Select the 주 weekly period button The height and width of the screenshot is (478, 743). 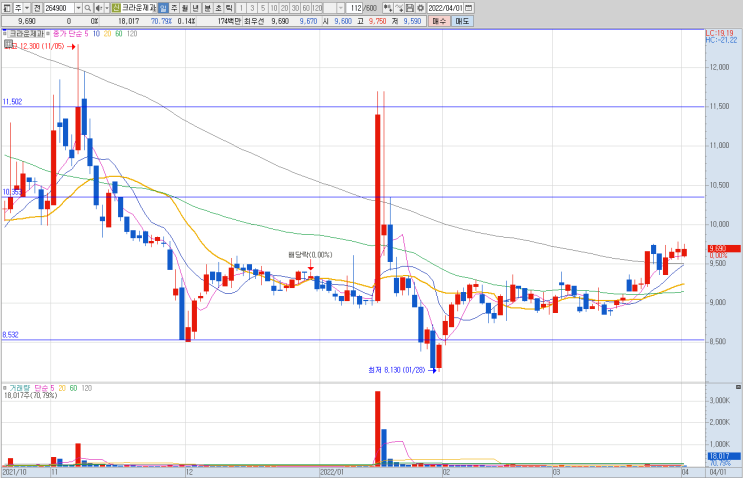(x=174, y=8)
